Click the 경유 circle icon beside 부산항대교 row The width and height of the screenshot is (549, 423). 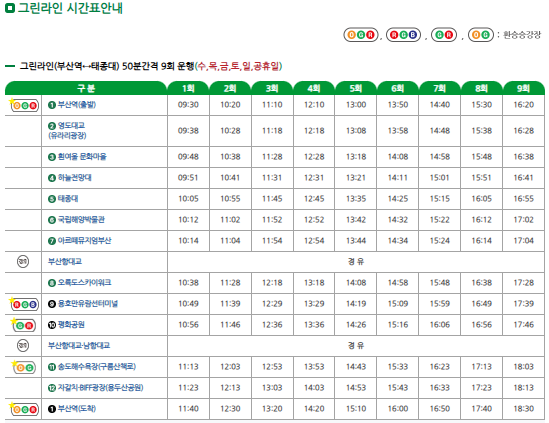coord(23,262)
